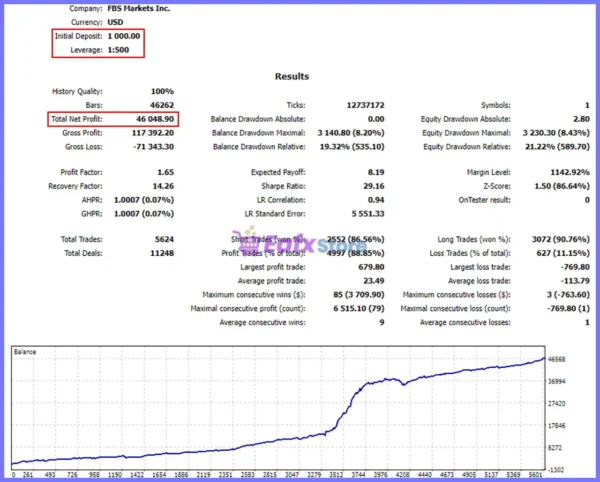Click the 2119 tick on the horizontal axis
The image size is (600, 482).
pos(203,475)
